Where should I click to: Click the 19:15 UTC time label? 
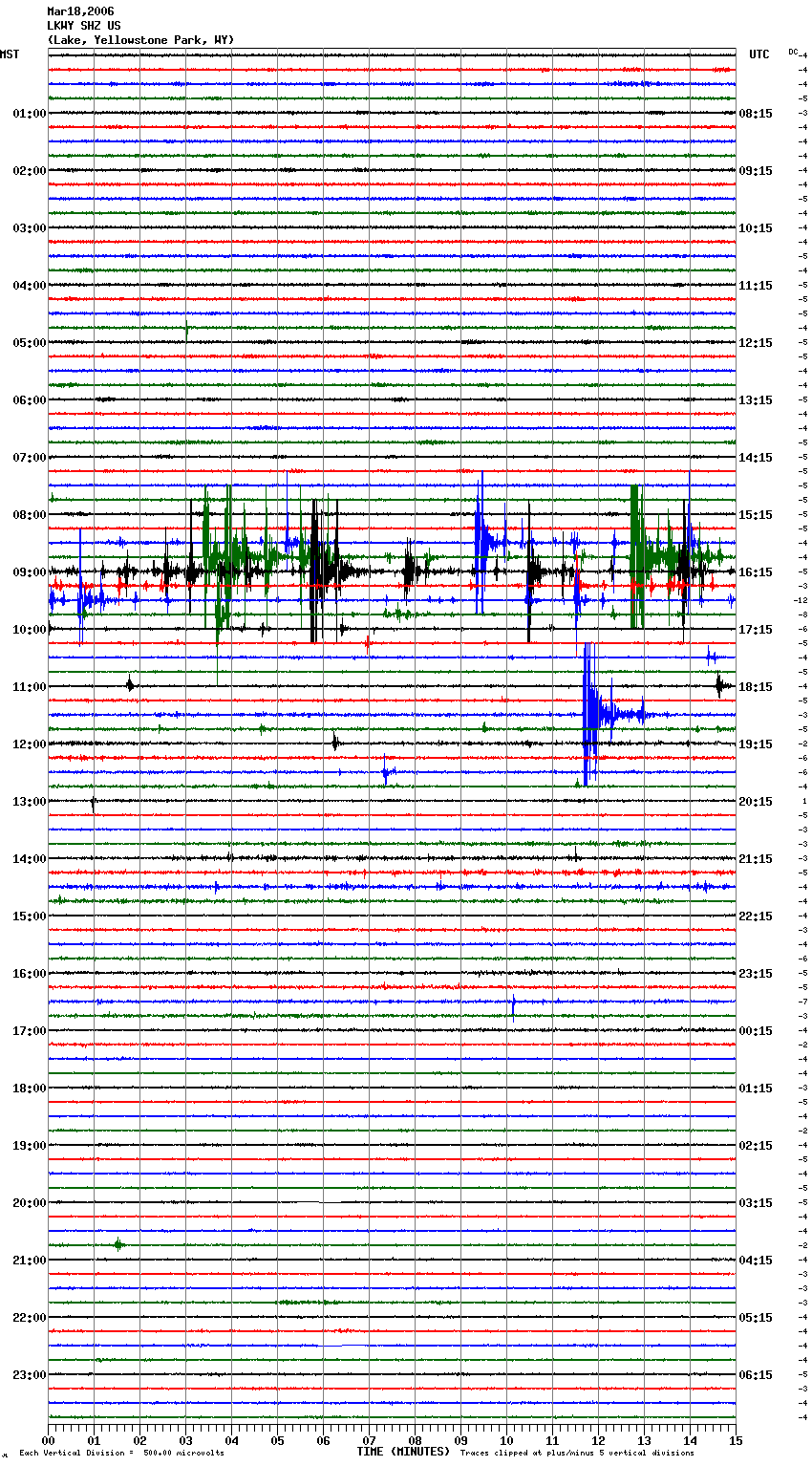[x=756, y=744]
